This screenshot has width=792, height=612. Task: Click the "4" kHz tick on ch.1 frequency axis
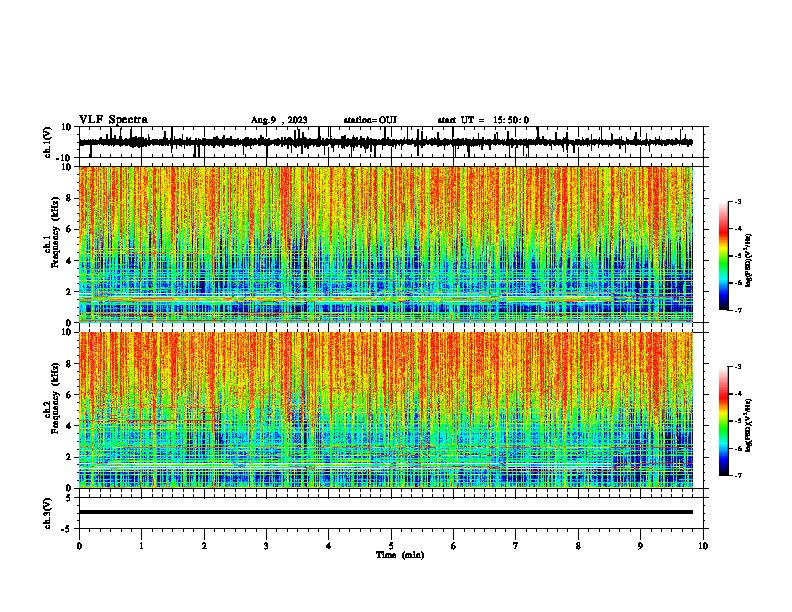(x=70, y=261)
